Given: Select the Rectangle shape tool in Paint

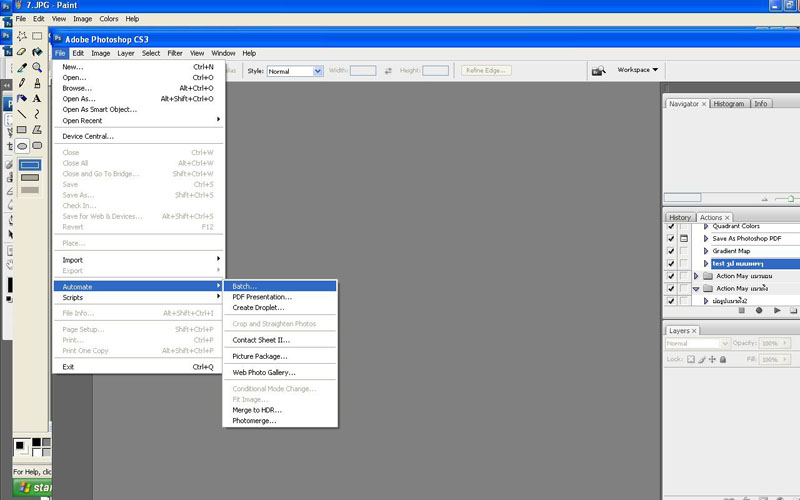Looking at the screenshot, I should 21,130.
